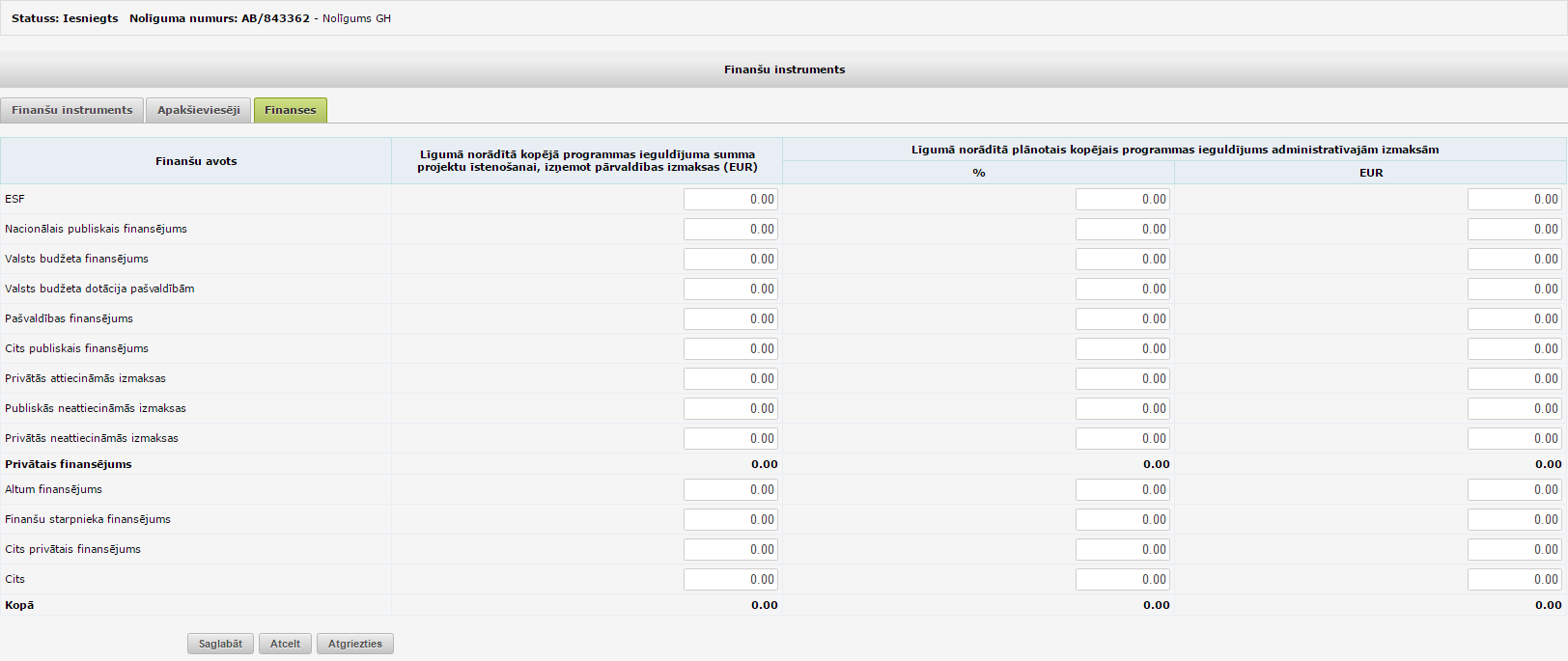Edit Privātās neattiecināmās izmaksas percent field
1568x661 pixels.
(x=1123, y=438)
